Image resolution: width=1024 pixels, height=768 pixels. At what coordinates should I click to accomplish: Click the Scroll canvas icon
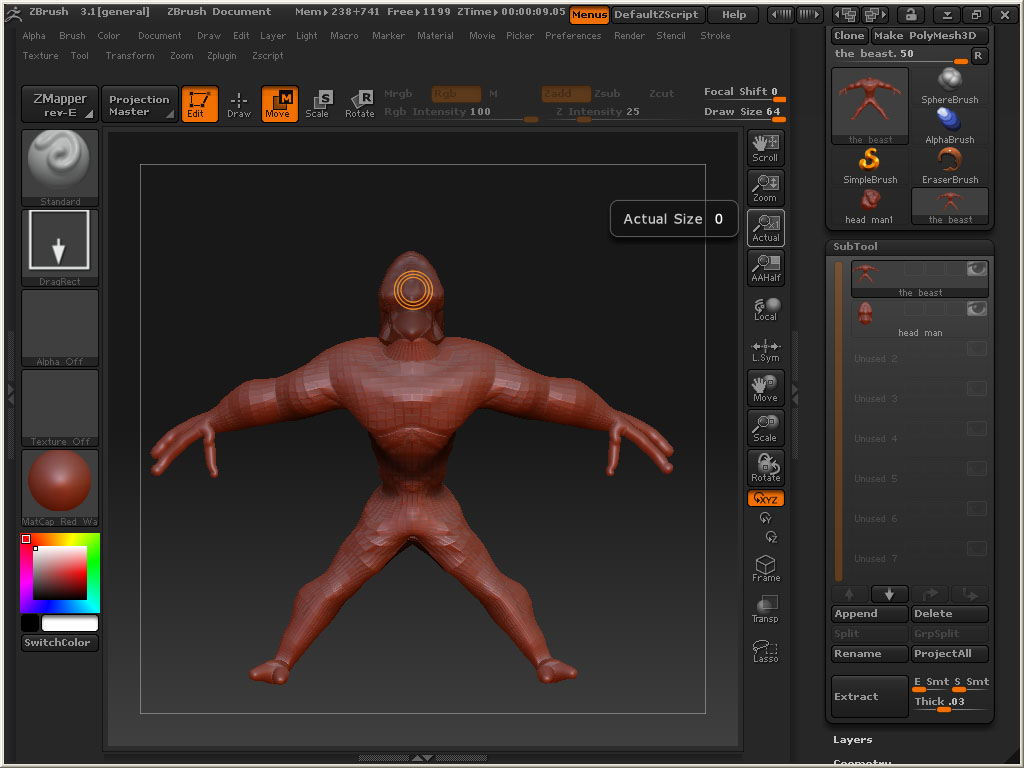[x=765, y=148]
